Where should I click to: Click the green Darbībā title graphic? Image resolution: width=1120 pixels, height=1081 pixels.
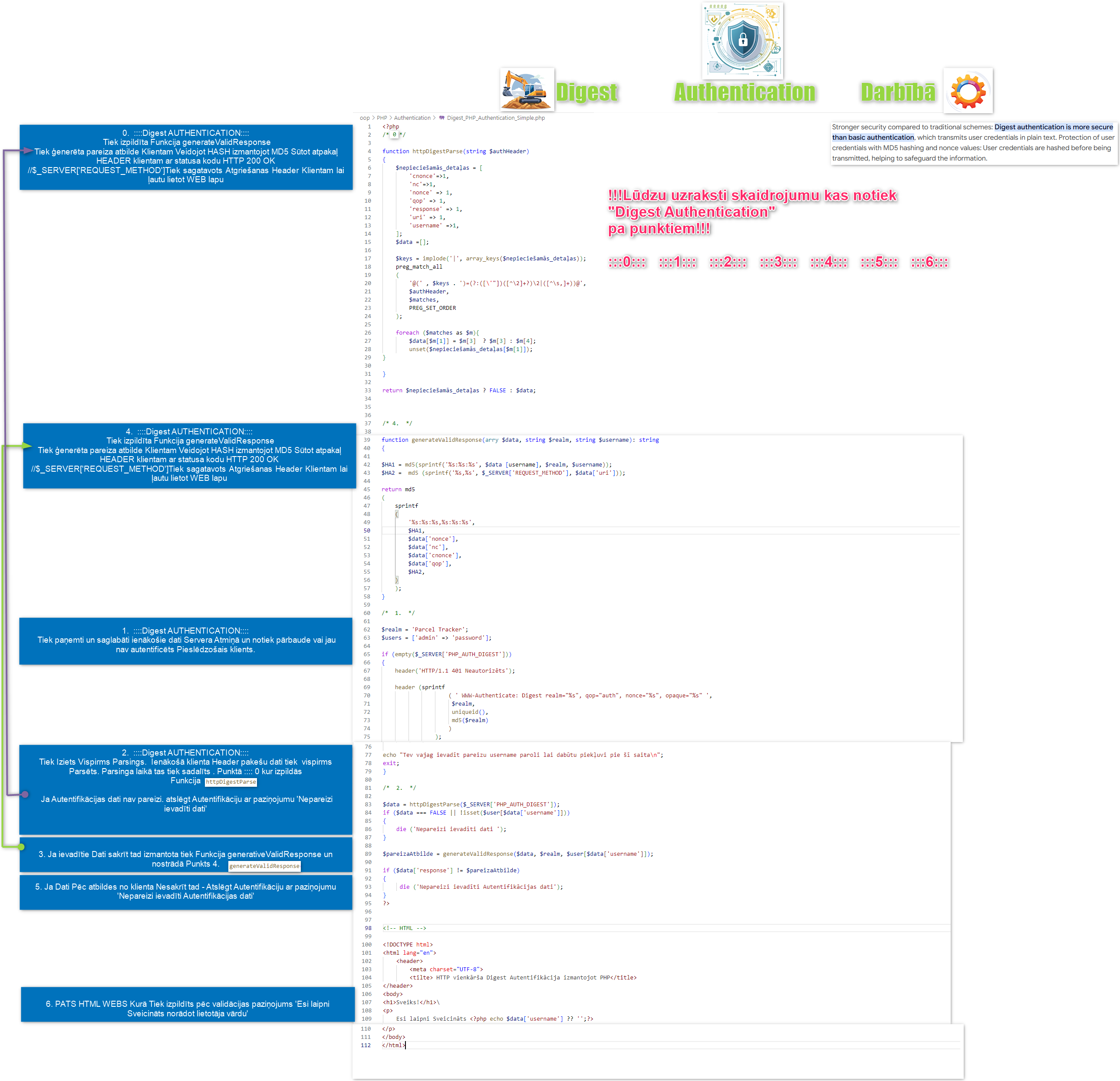(x=897, y=92)
